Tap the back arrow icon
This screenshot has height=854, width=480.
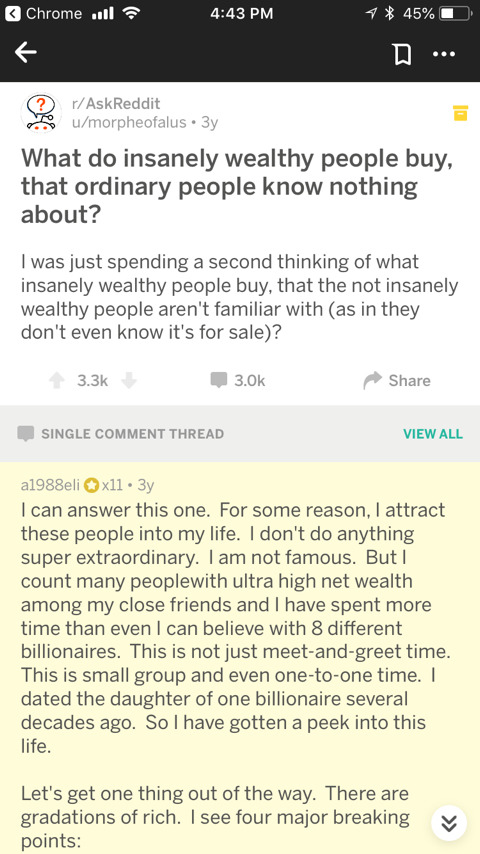[x=26, y=53]
